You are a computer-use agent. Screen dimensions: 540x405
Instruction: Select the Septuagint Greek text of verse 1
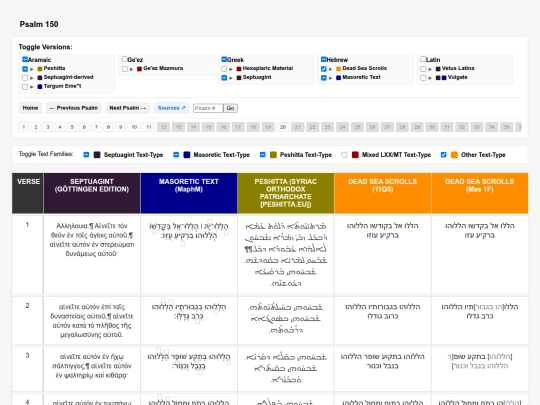coord(92,240)
